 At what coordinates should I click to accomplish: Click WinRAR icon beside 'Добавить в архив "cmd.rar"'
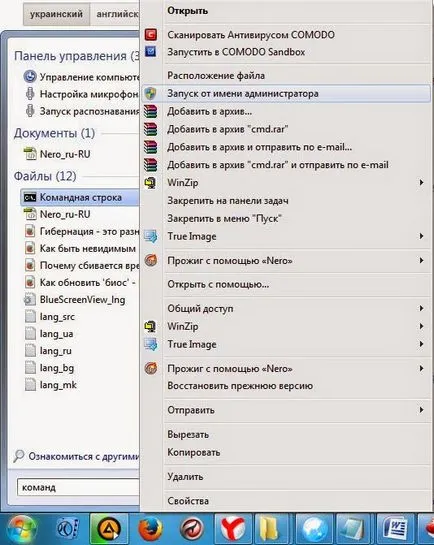151,129
